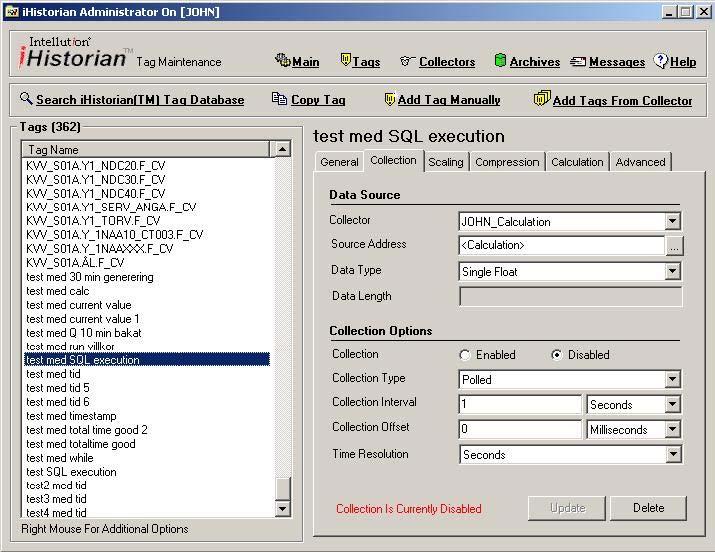The image size is (715, 552).
Task: Expand the Data Type dropdown
Action: click(672, 271)
